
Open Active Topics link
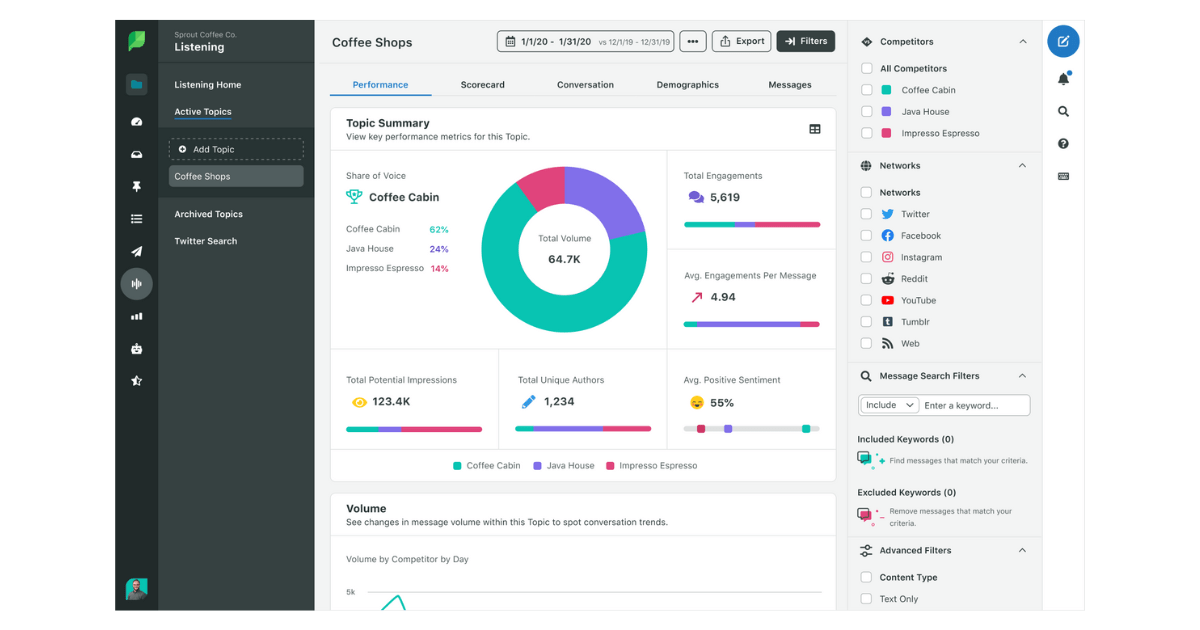[x=203, y=112]
